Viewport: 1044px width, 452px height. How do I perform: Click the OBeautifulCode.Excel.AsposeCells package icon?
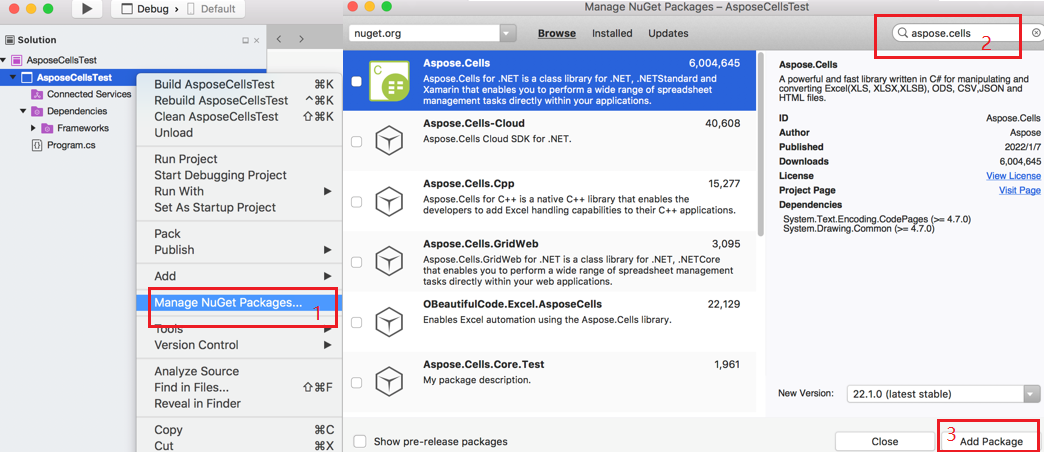click(388, 322)
